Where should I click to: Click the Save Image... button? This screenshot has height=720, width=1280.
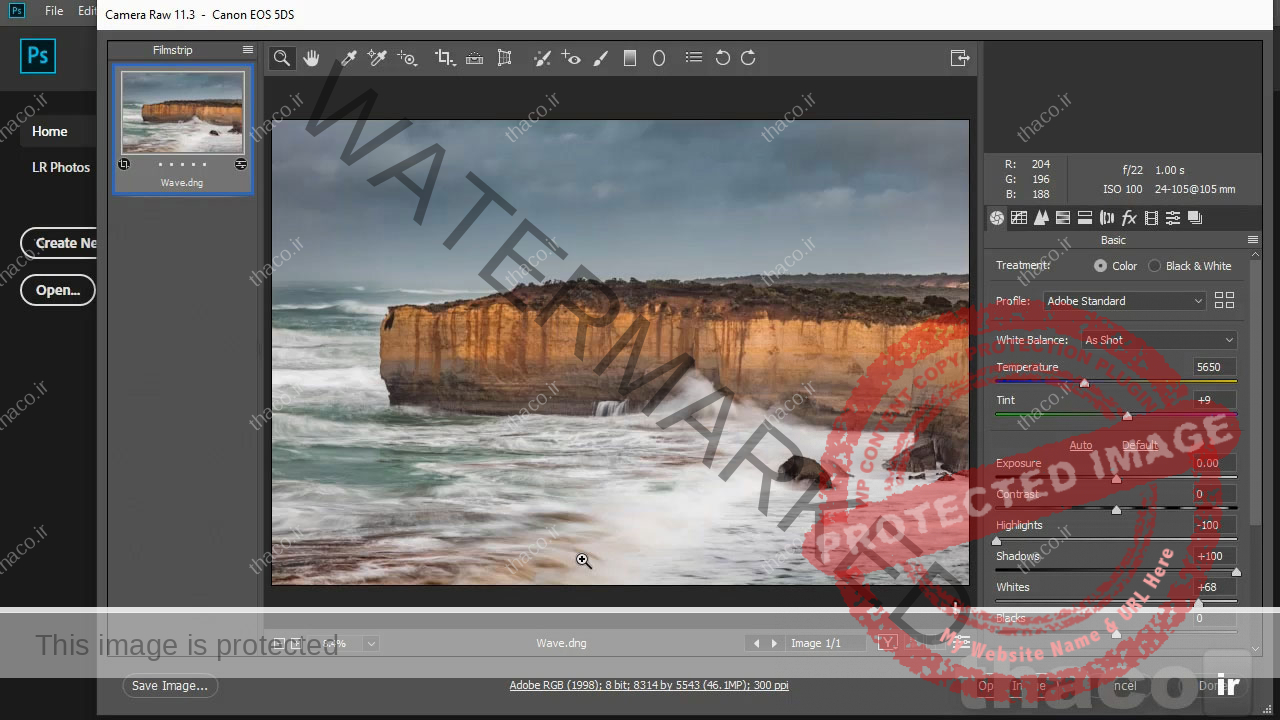(x=170, y=685)
